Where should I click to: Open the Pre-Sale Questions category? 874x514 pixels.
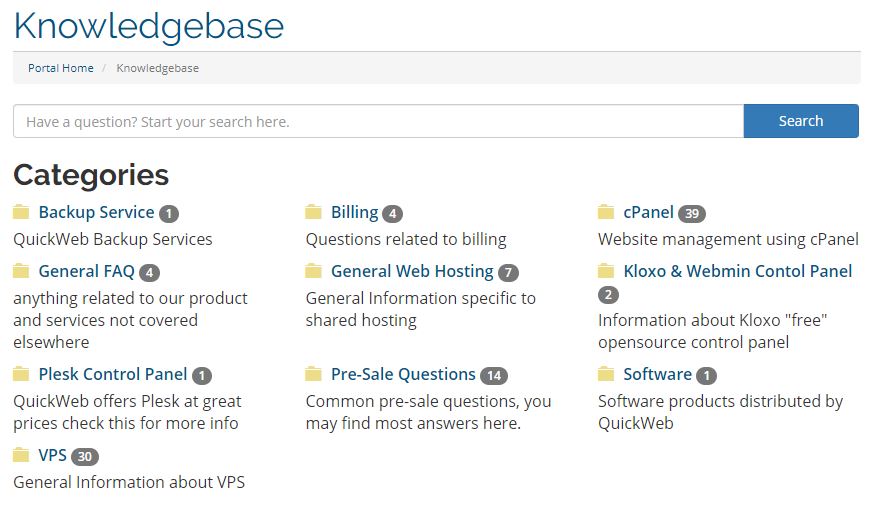403,374
